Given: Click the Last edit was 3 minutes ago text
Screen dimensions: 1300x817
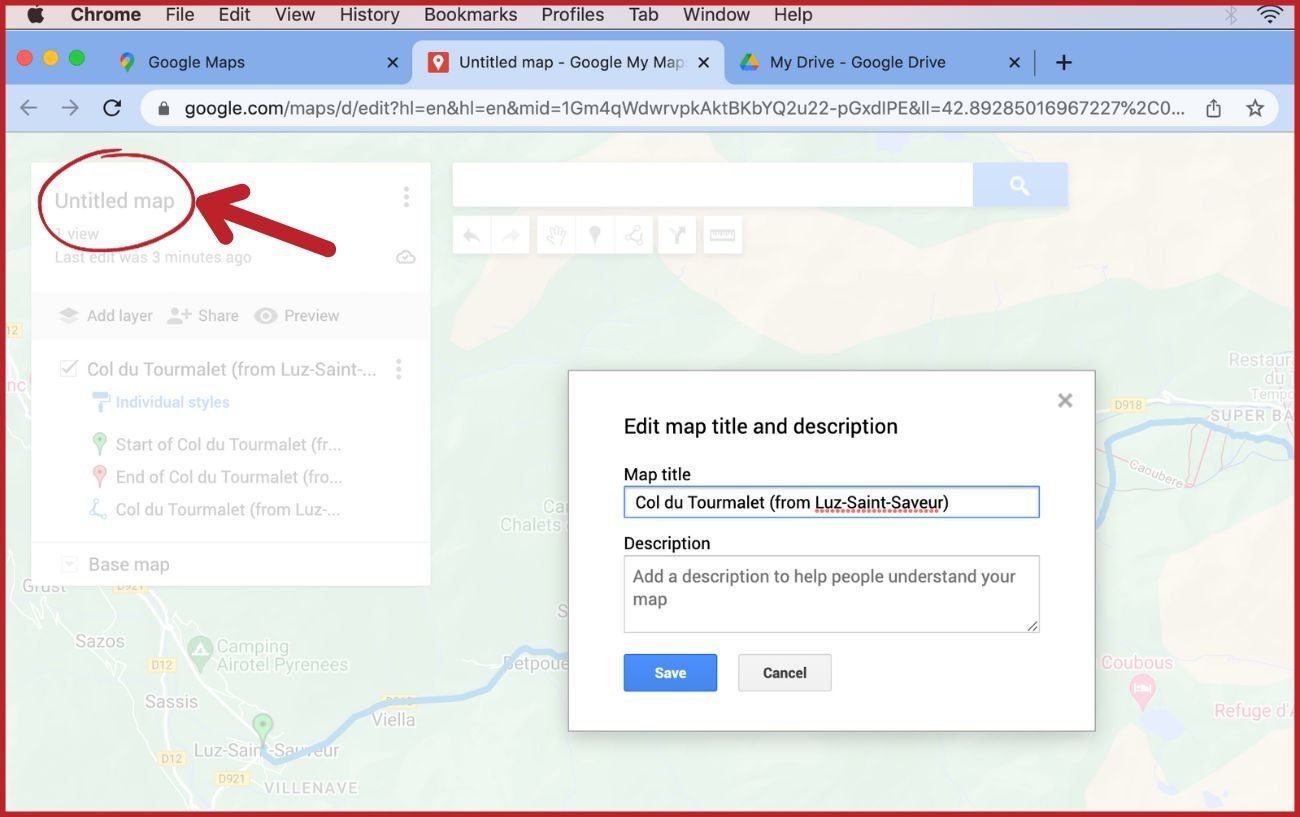Looking at the screenshot, I should pos(153,257).
